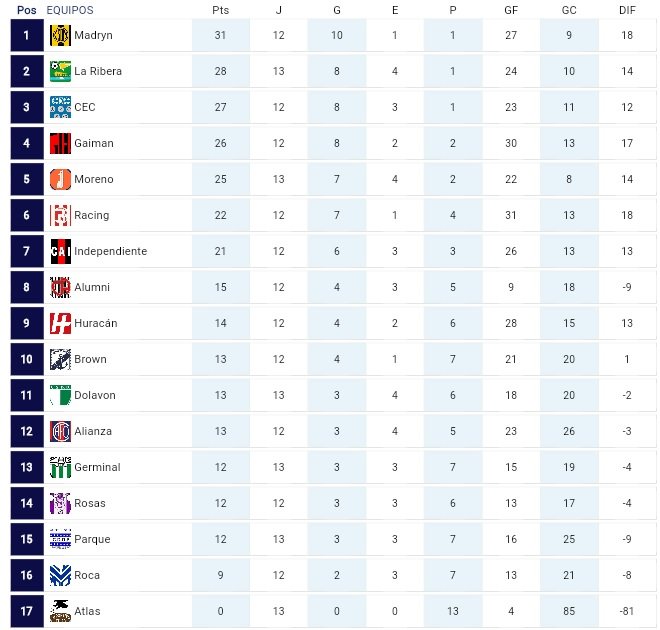Click position badge number 10
This screenshot has height=630, width=660.
click(x=27, y=359)
